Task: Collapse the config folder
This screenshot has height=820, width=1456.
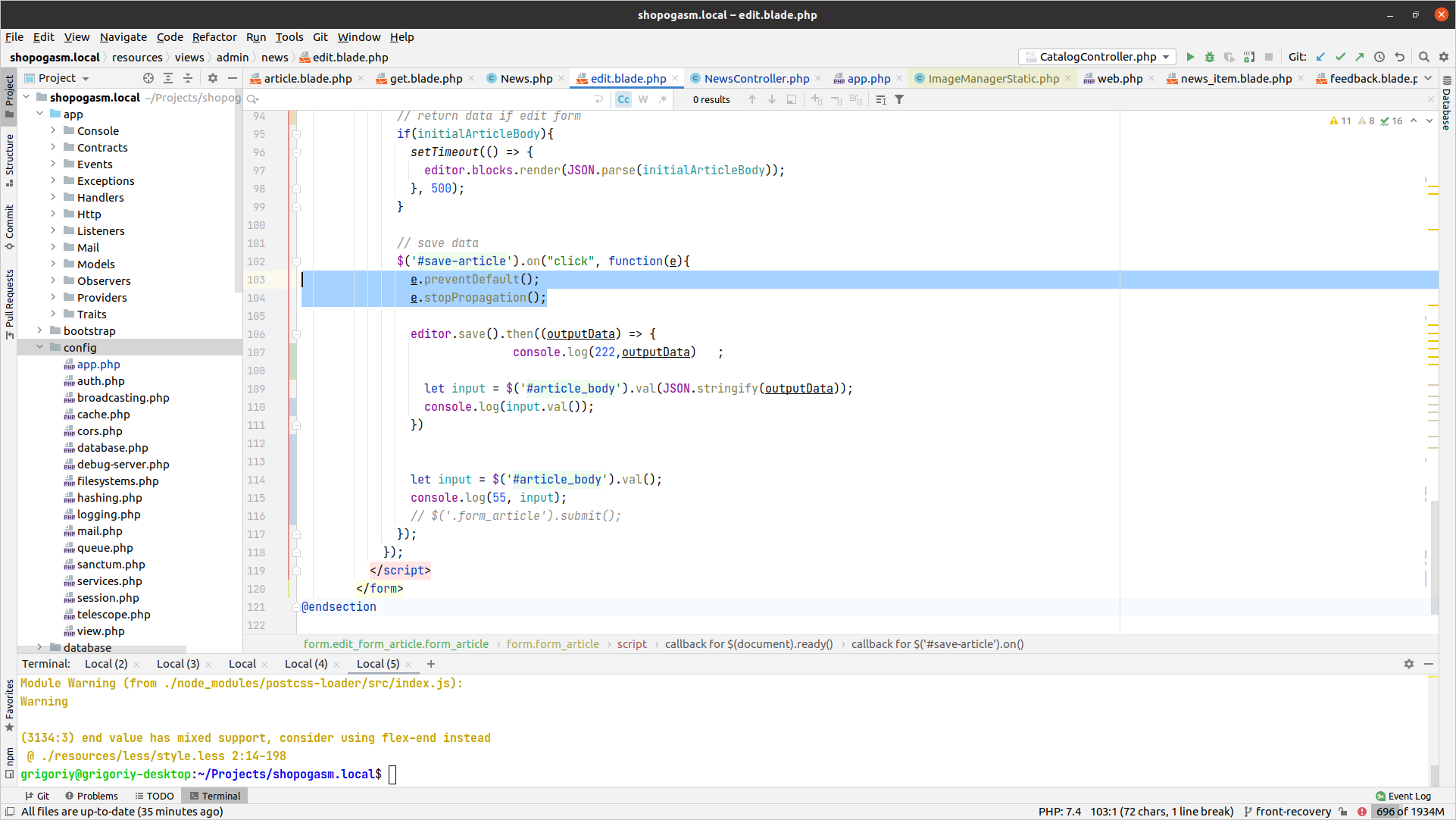Action: (x=39, y=347)
